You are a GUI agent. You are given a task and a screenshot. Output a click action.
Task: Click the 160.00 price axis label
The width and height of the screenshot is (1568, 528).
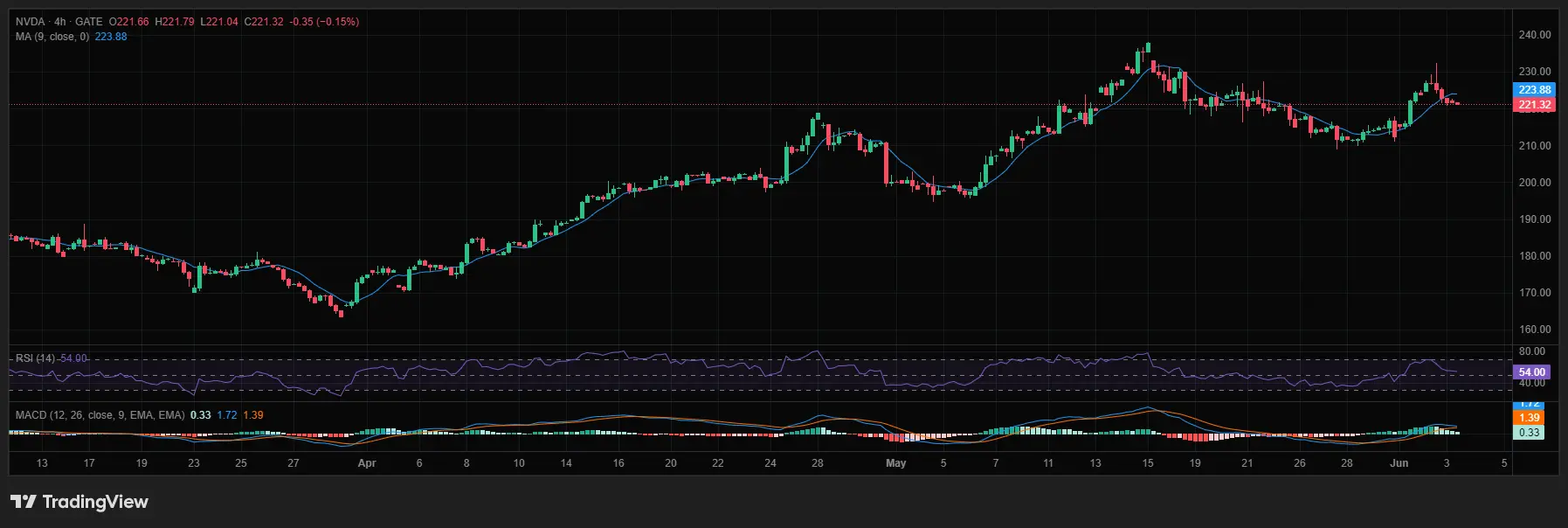pos(1535,330)
